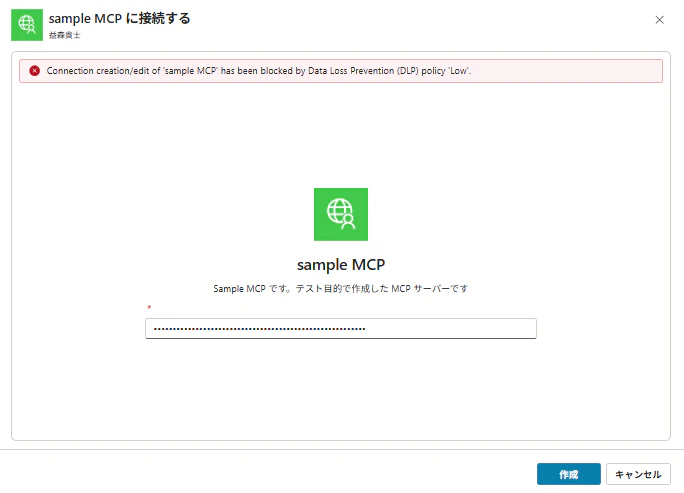Select the DLP policy blocked error message

pyautogui.click(x=259, y=71)
